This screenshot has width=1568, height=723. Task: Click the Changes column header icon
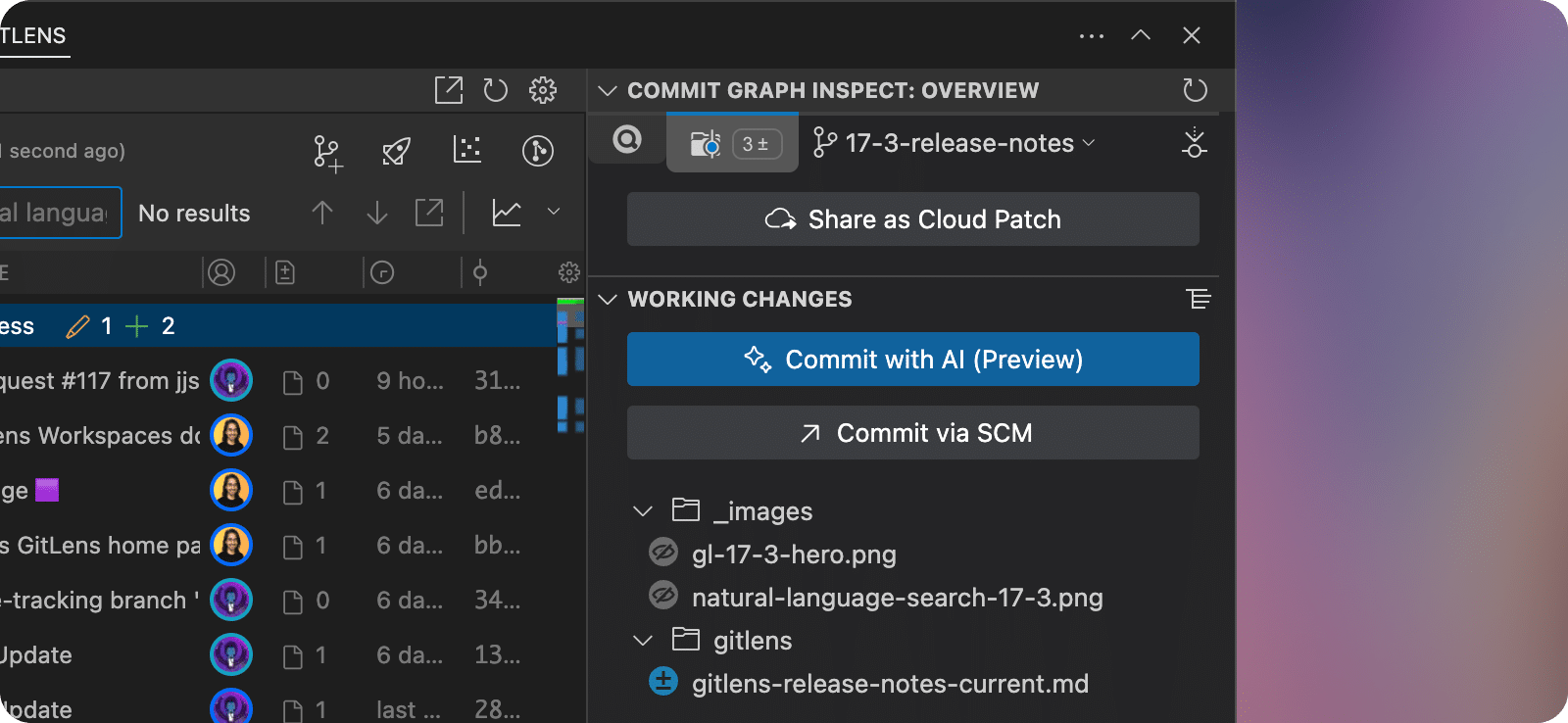[285, 272]
